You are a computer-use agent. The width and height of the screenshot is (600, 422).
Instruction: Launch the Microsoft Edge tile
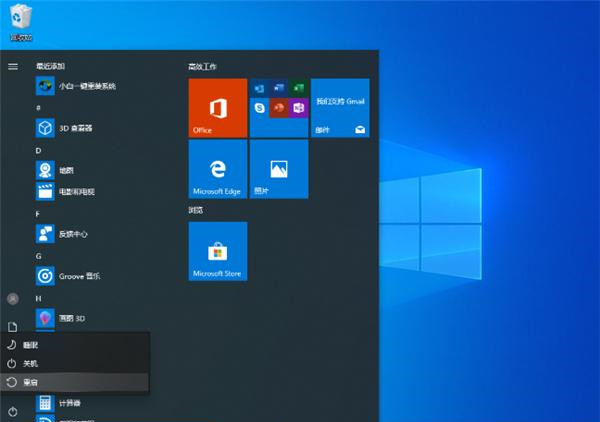(x=218, y=169)
